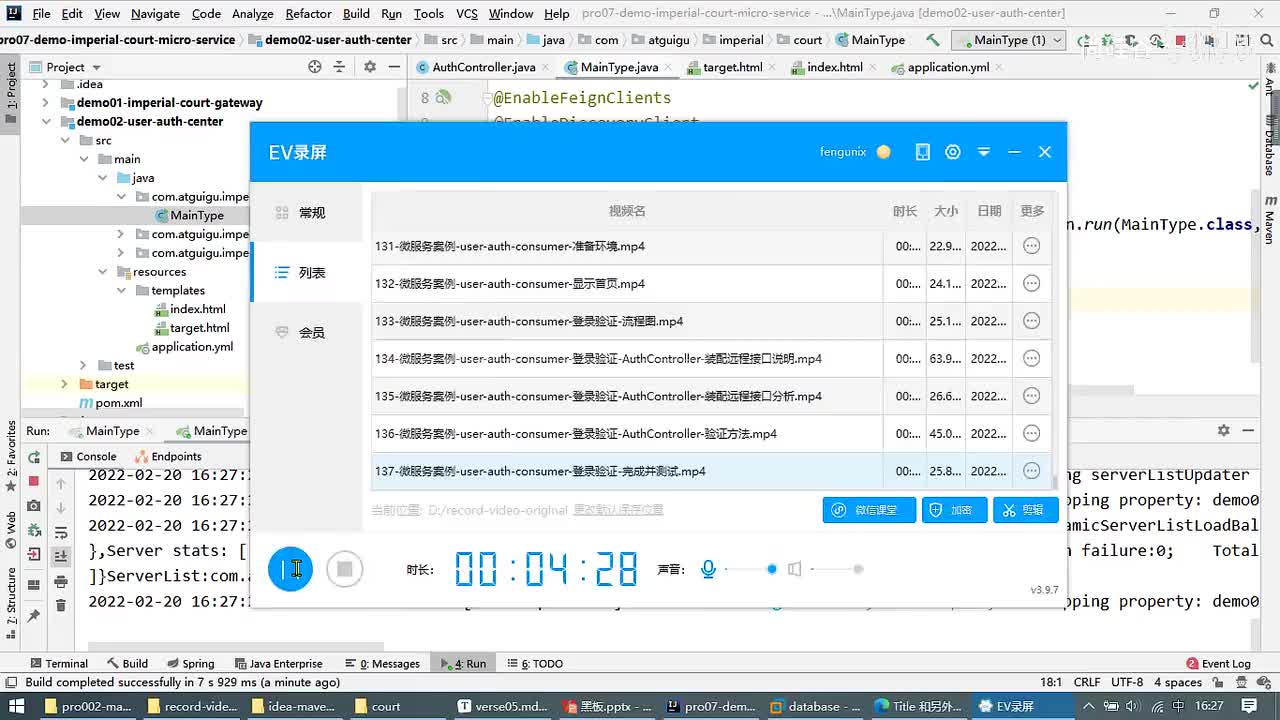Click the speaker icon in EV录屏
The image size is (1280, 720).
pos(794,569)
